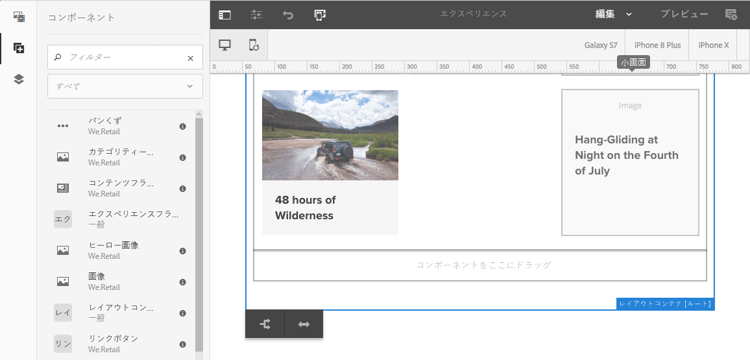Screen dimensions: 750x360
Task: Select the レイ layout container icon
Action: tap(63, 313)
